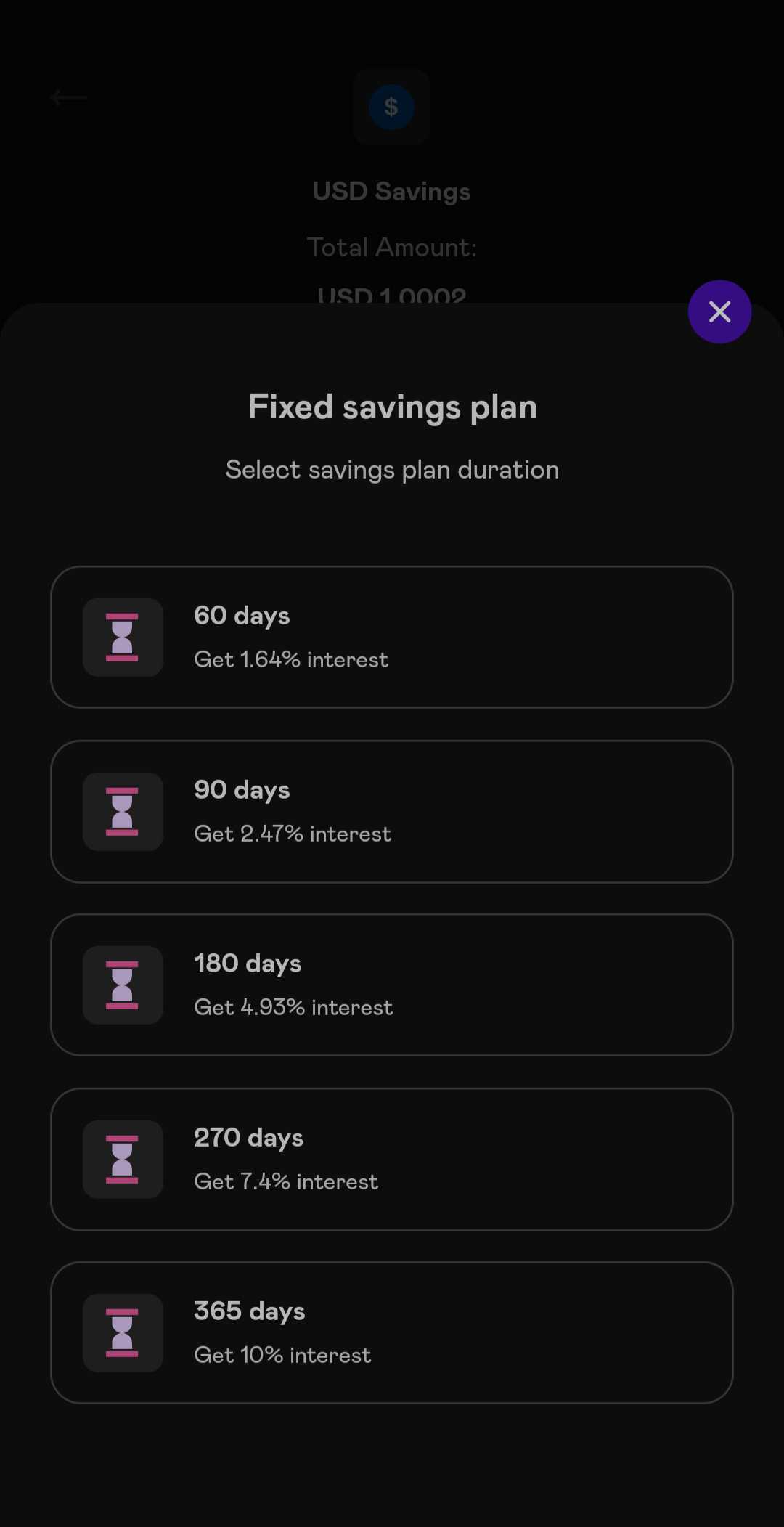The height and width of the screenshot is (1527, 784).
Task: Tap the hourglass icon for 270 days
Action: 123,1160
